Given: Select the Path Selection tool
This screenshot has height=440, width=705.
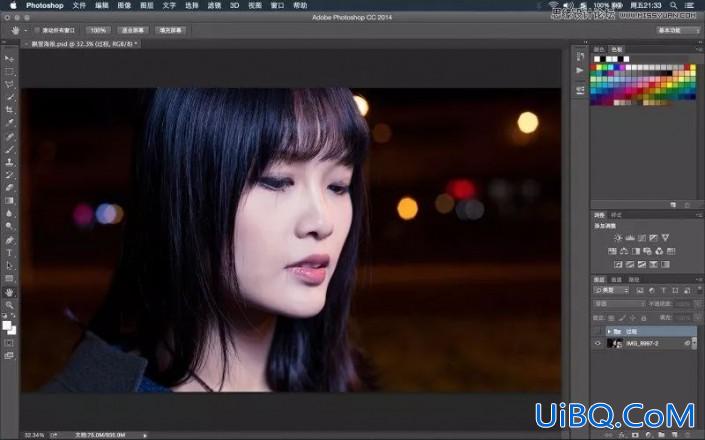Looking at the screenshot, I should (9, 266).
